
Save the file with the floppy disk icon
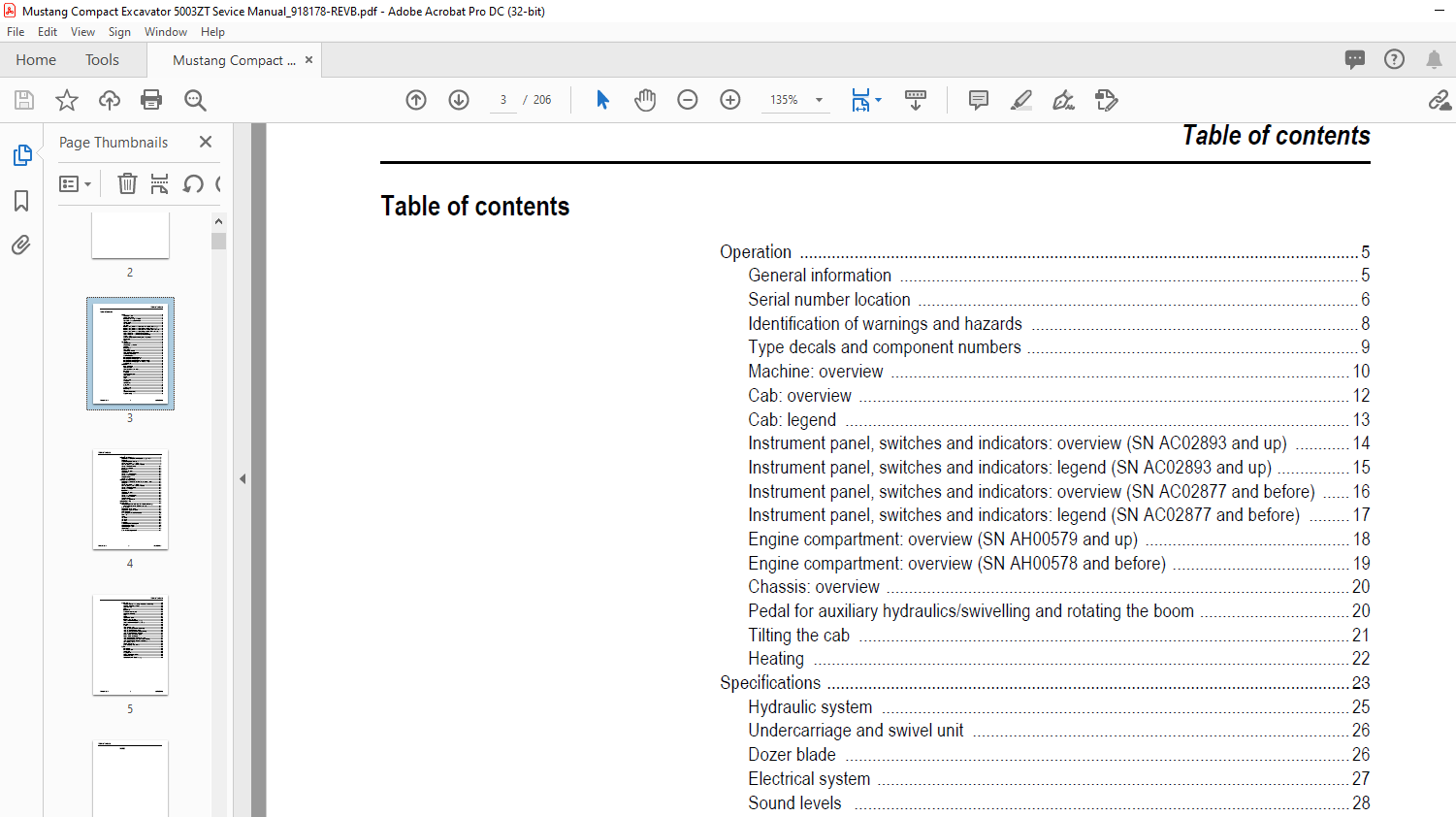(24, 100)
